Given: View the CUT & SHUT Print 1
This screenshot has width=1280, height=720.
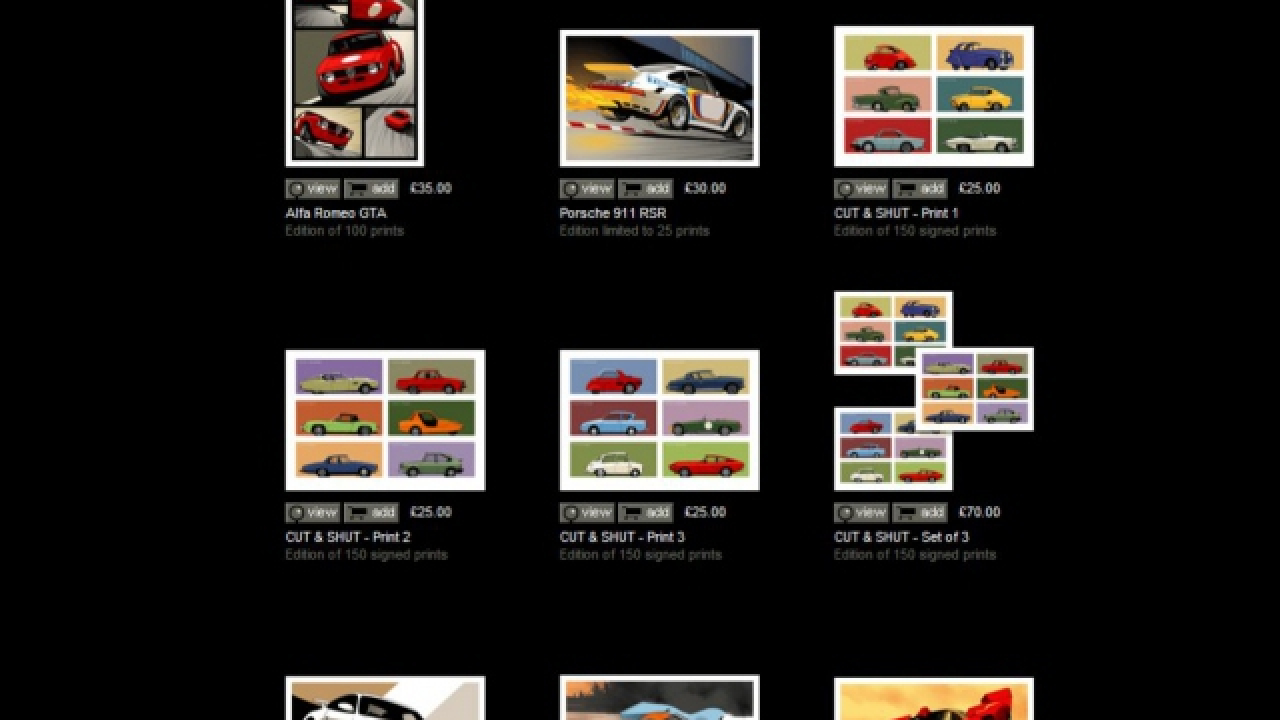Looking at the screenshot, I should point(861,188).
